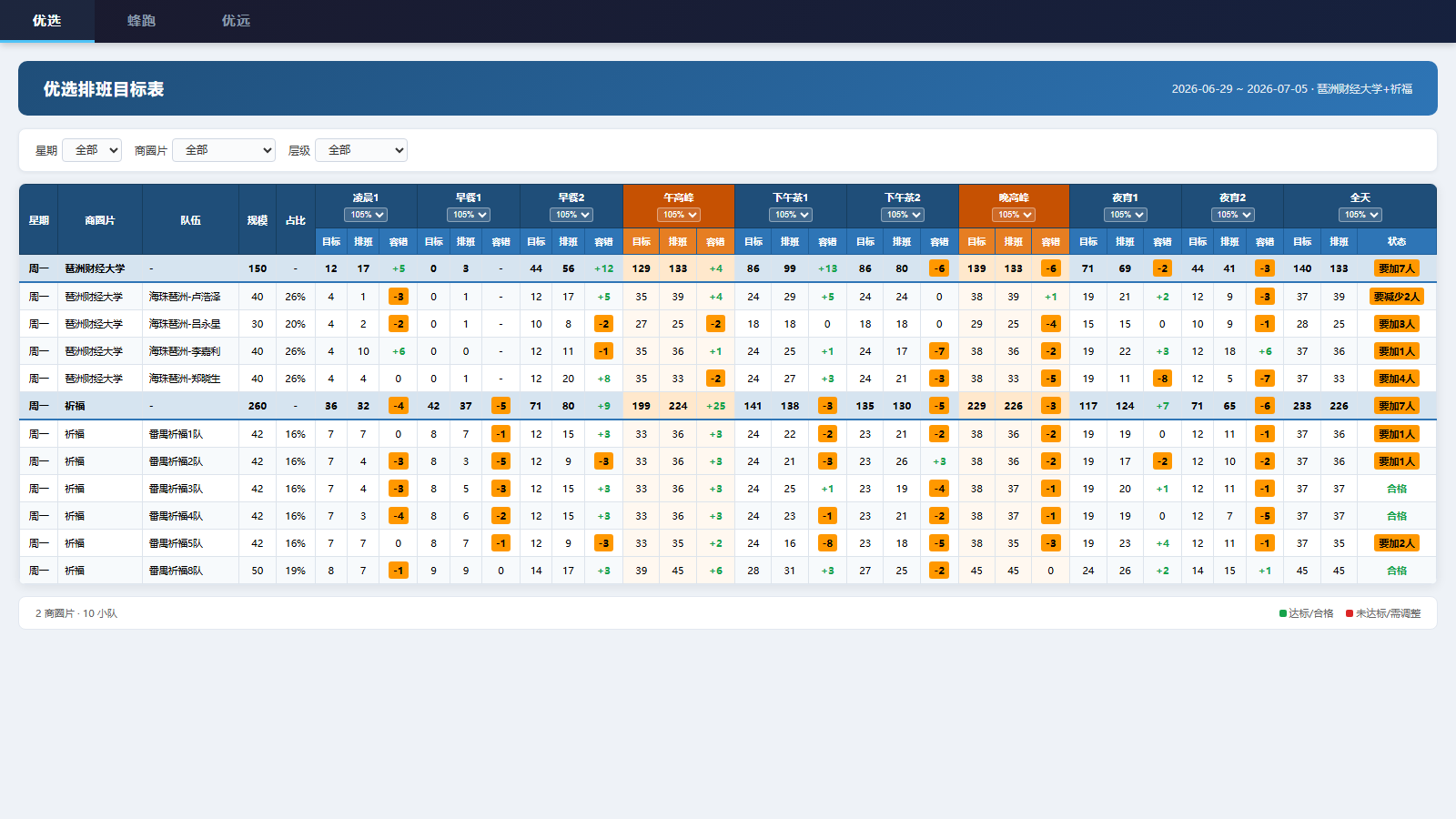Click the 合格 status for 番禺祈福8队
The image size is (1456, 819).
[x=1397, y=571]
